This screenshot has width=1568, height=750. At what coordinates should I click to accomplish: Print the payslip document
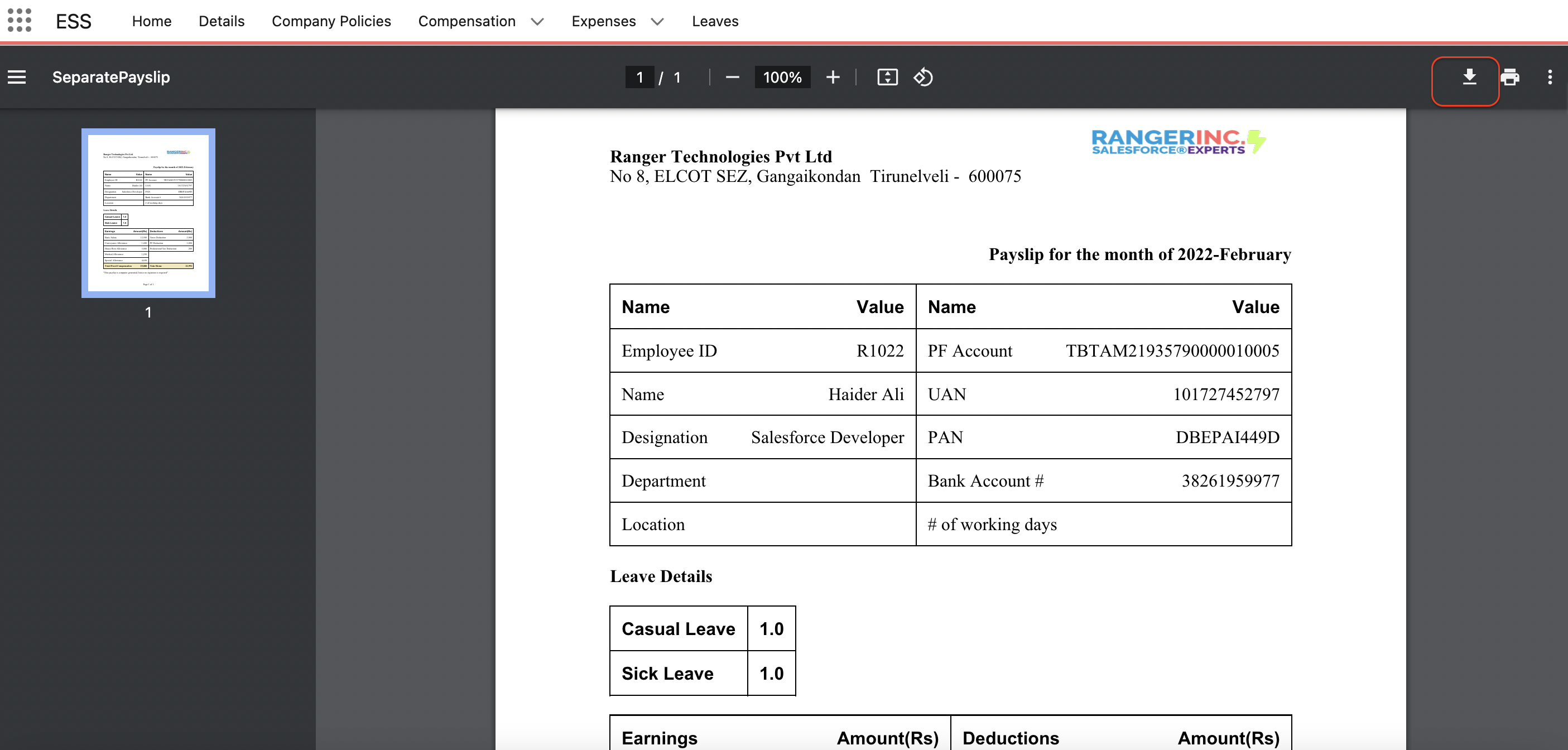click(x=1509, y=78)
